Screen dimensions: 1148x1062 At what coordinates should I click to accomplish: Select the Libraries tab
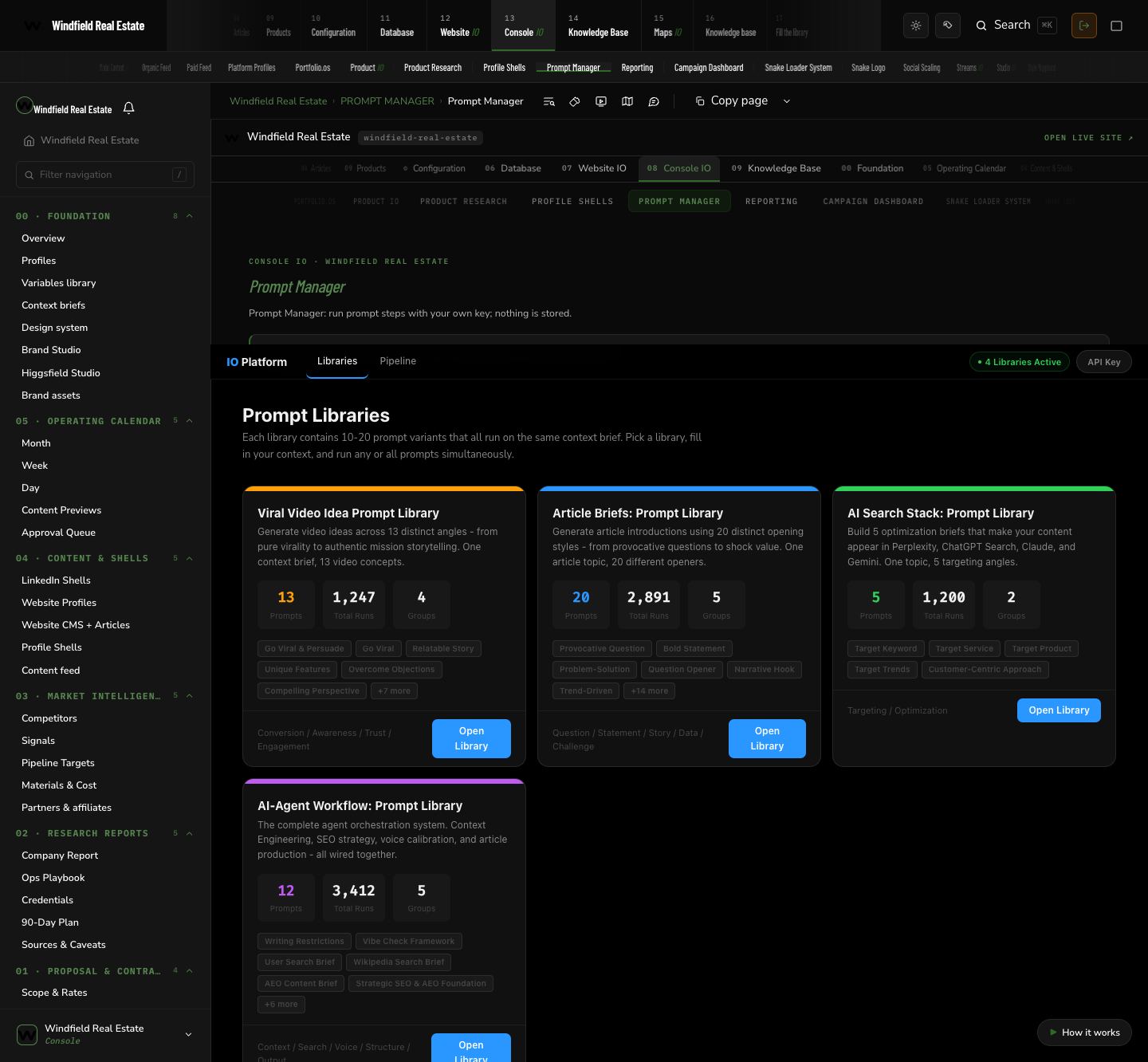click(337, 361)
